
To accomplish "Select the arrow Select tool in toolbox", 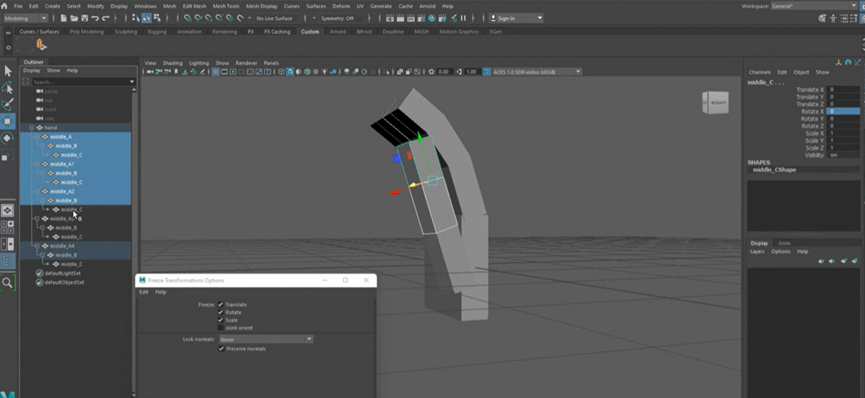I will (x=8, y=71).
